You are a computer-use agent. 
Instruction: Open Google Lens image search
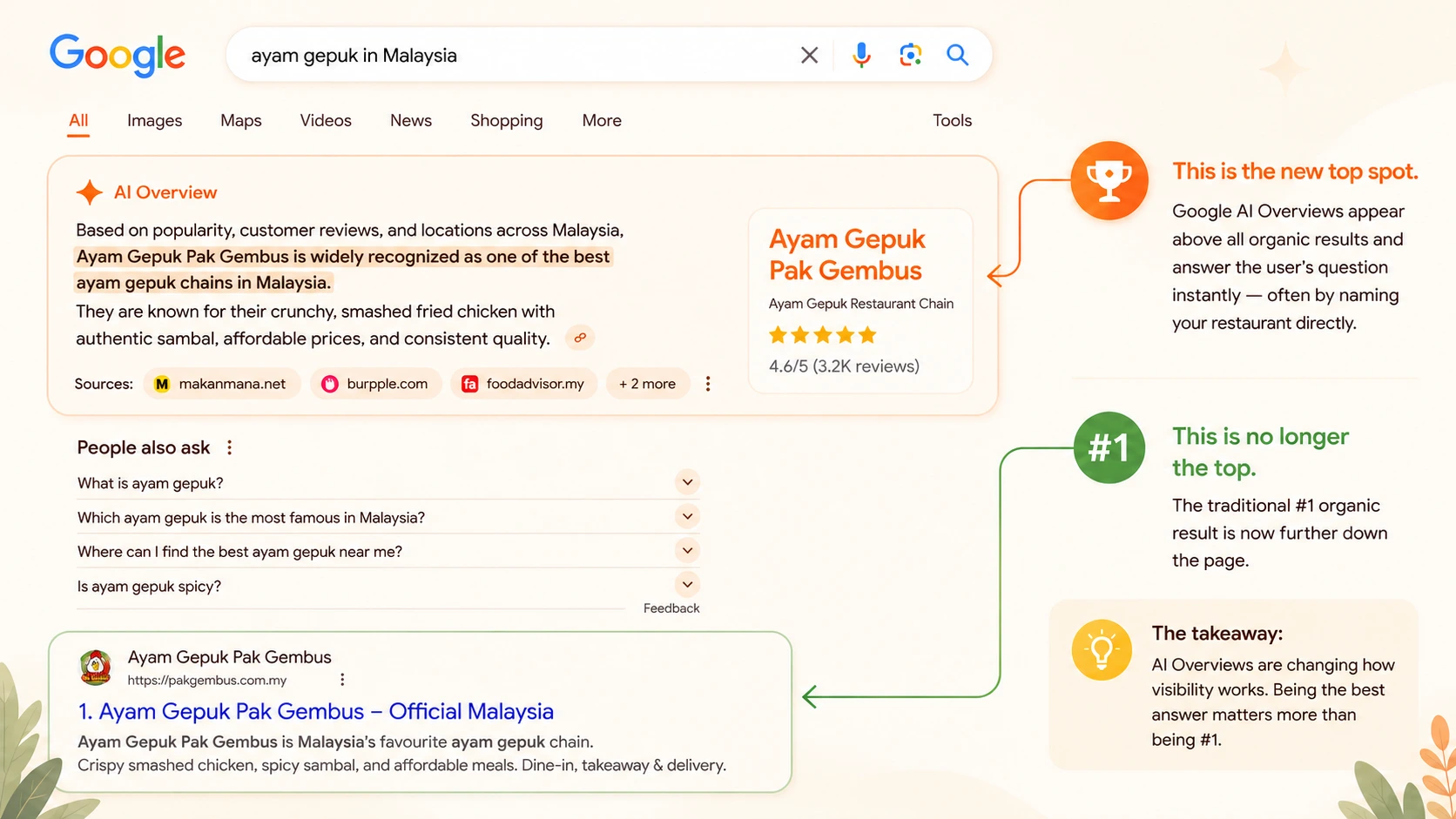(x=910, y=55)
